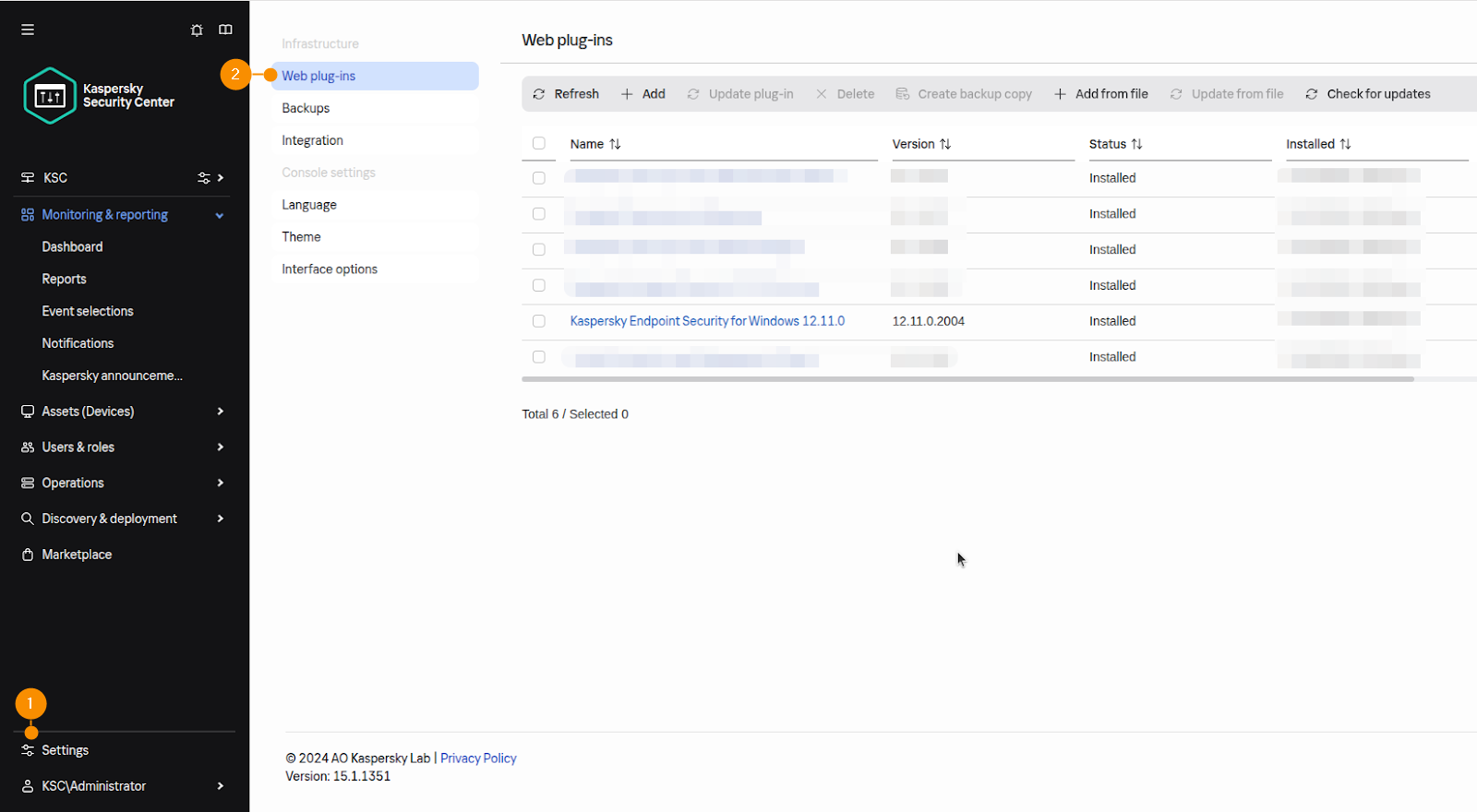
Task: Expand the Assets (Devices) menu
Action: click(220, 412)
